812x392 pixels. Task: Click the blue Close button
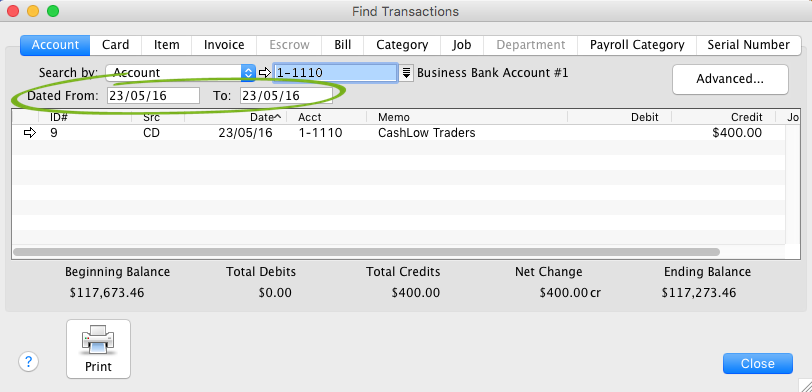point(758,364)
